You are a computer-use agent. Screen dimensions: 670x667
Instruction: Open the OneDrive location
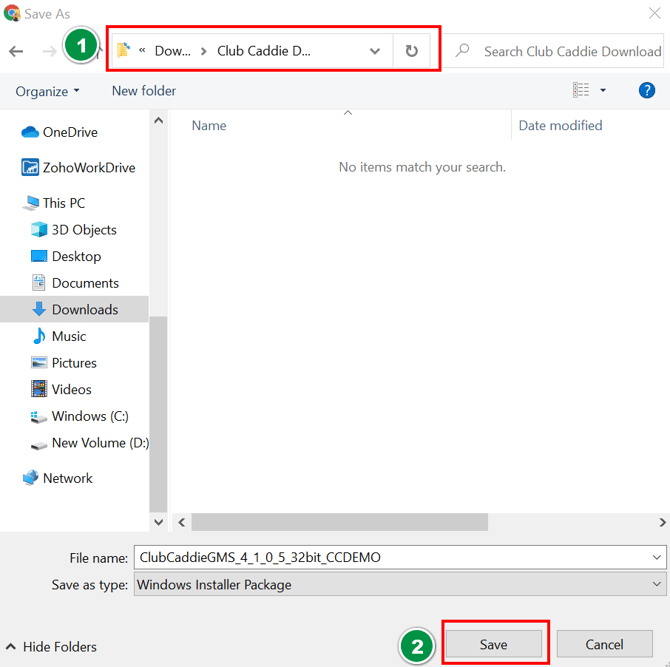(59, 132)
